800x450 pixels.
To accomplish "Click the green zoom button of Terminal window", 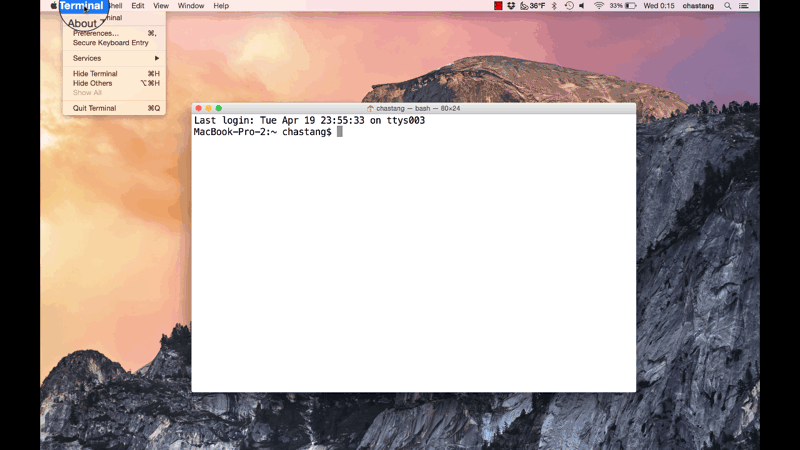I will click(219, 108).
